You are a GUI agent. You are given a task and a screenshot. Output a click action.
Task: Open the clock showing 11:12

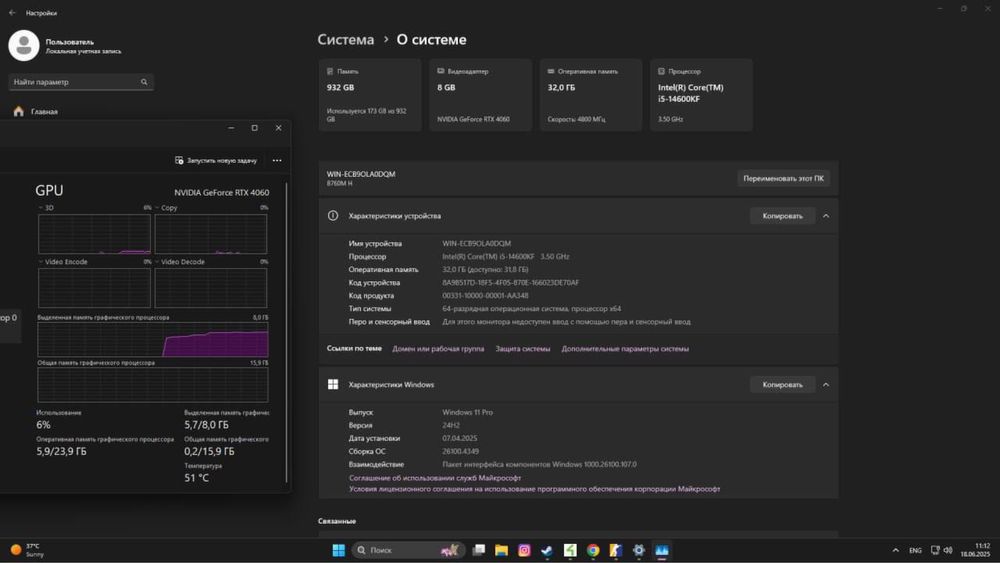[976, 550]
